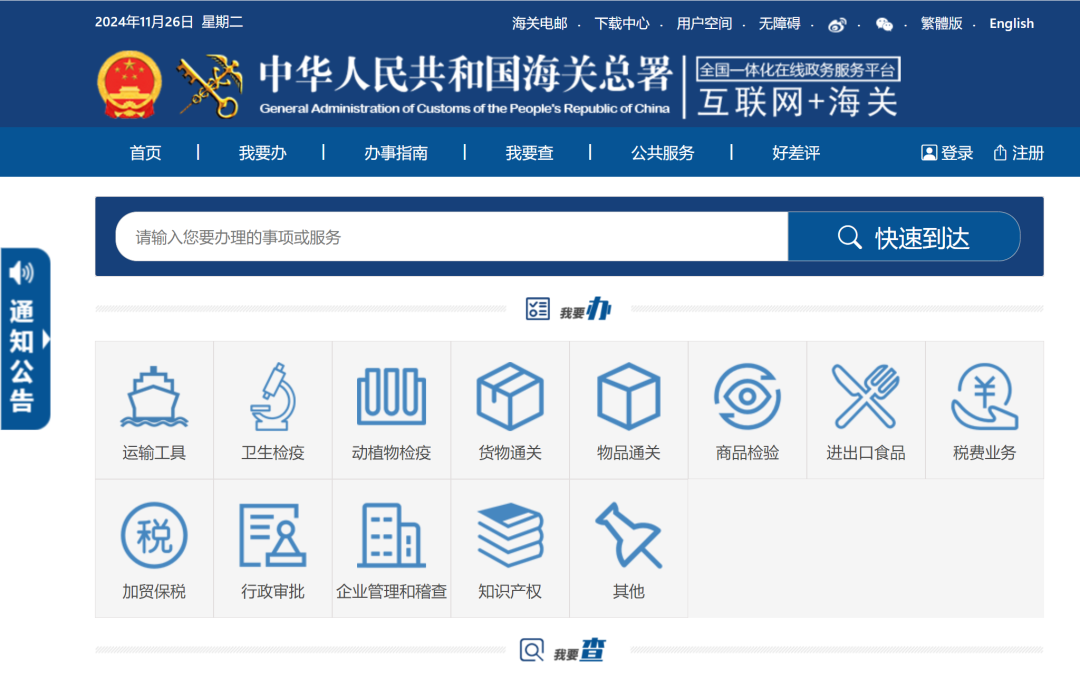Viewport: 1080px width, 677px height.
Task: Open the 货物通关 package icon
Action: point(510,397)
